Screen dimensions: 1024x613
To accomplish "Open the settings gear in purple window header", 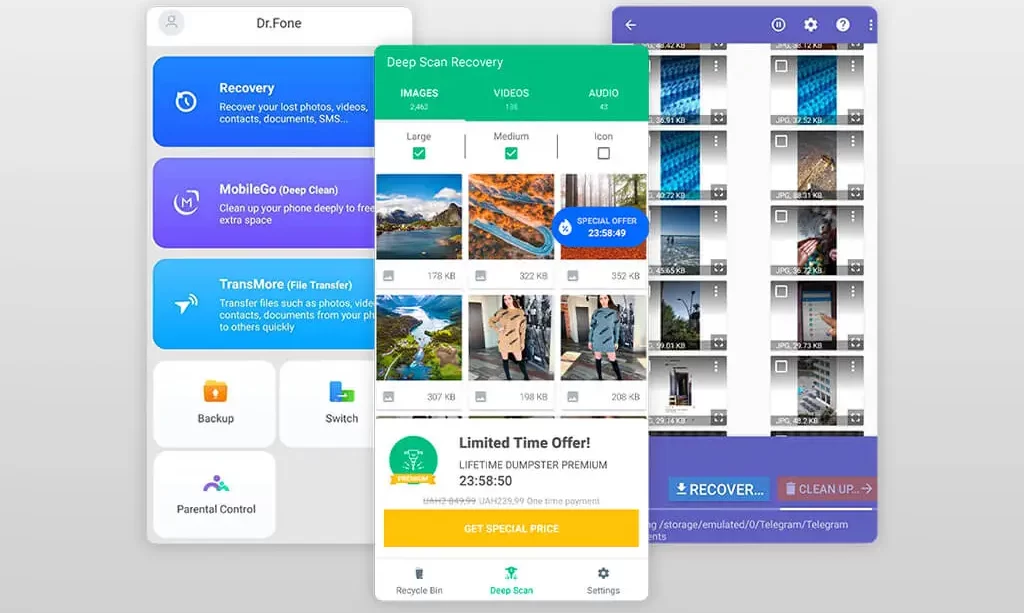I will pyautogui.click(x=810, y=25).
